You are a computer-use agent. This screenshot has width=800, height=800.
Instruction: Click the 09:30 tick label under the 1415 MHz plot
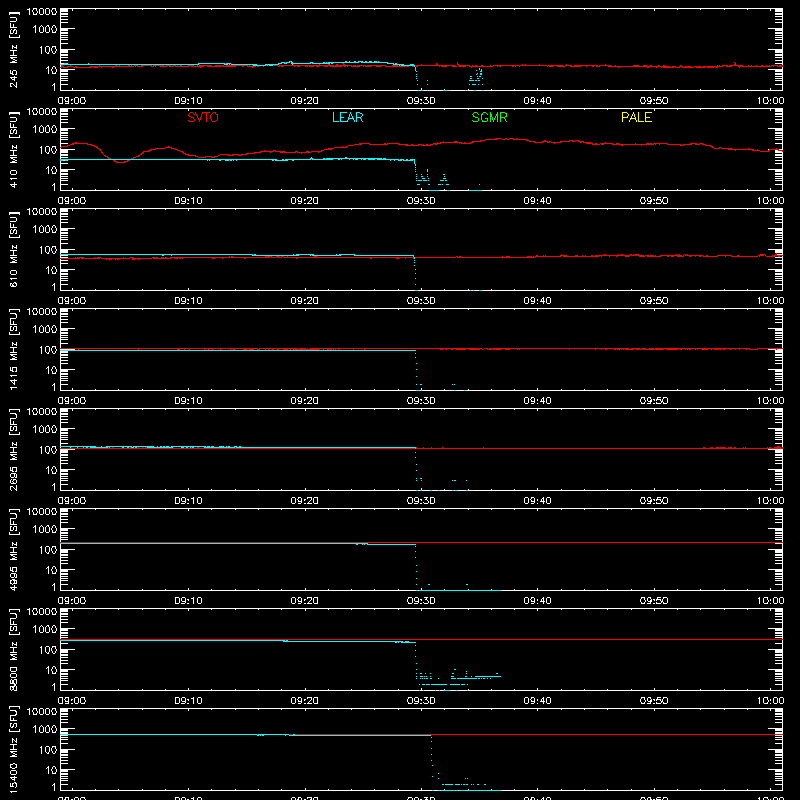tap(421, 401)
